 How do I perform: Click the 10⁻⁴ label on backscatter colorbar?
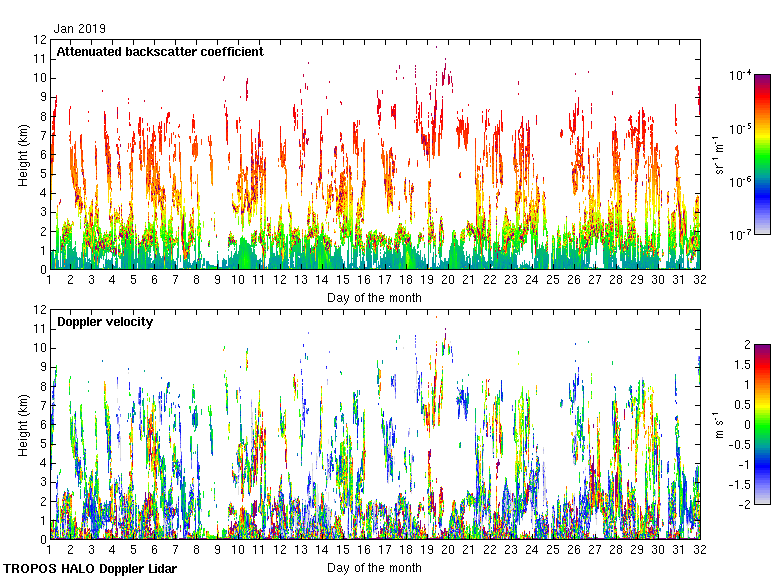pos(741,75)
